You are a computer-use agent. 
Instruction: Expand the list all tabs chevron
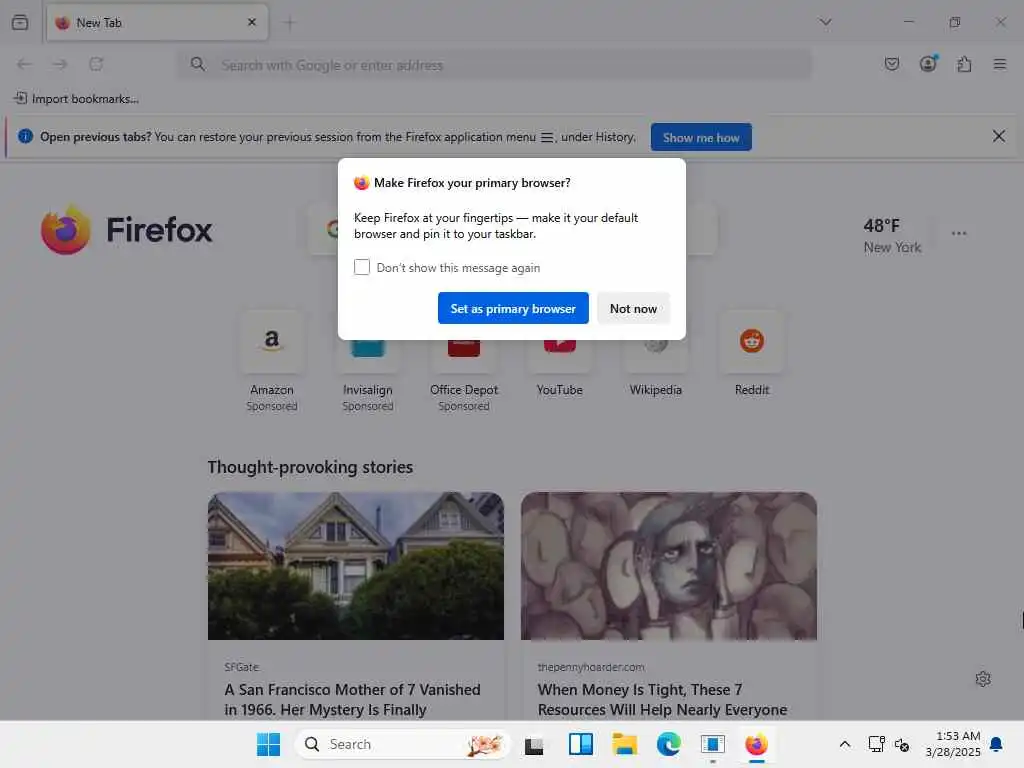pos(825,22)
